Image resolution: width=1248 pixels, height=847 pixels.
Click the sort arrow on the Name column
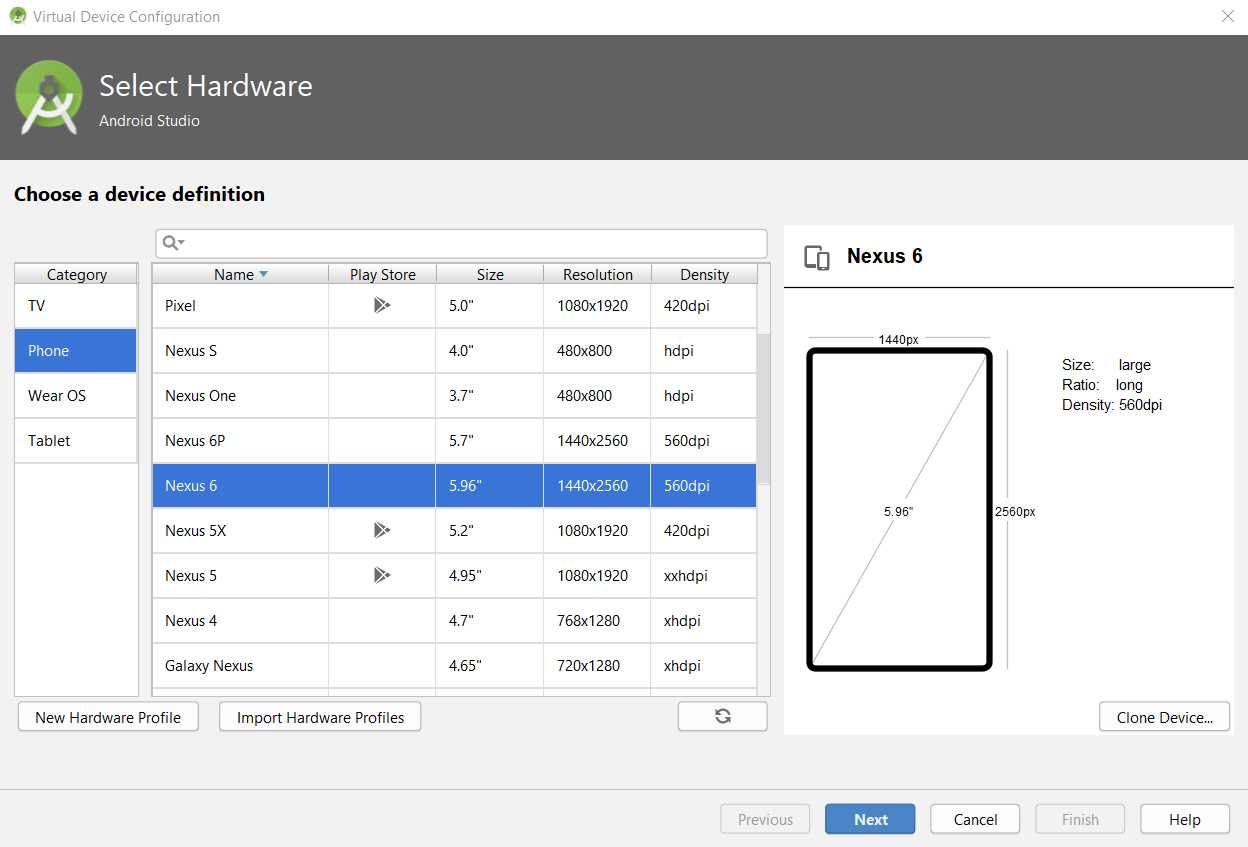[263, 273]
